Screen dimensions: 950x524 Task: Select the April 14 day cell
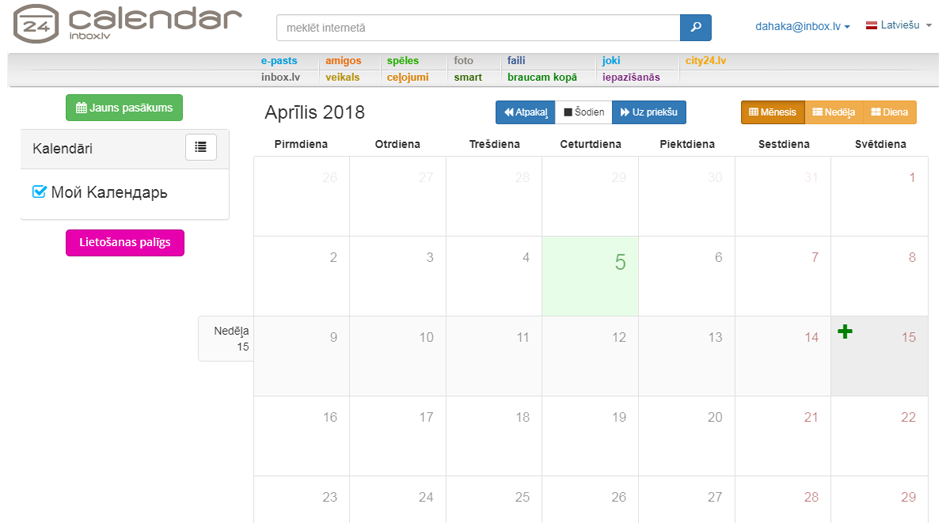pyautogui.click(x=783, y=356)
